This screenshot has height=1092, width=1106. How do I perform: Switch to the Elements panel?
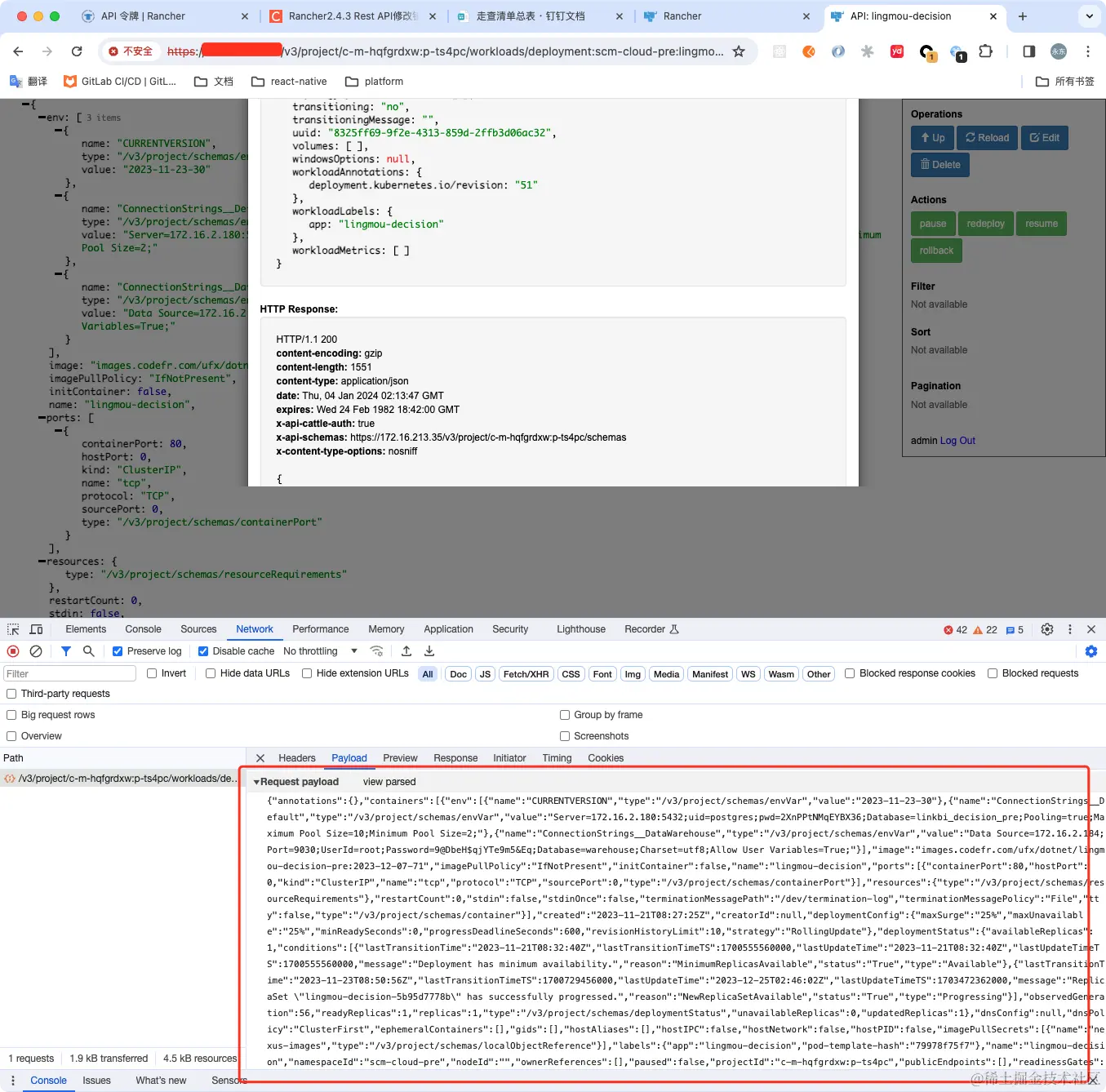(86, 629)
